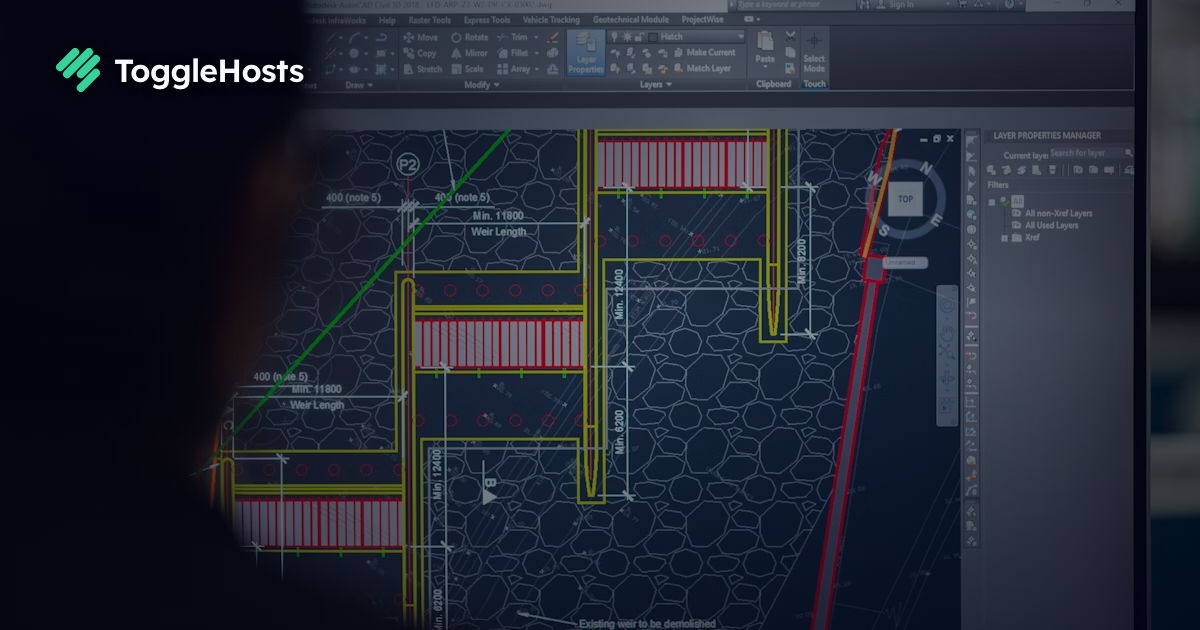
Task: Choose the Fillet tool
Action: click(x=512, y=53)
